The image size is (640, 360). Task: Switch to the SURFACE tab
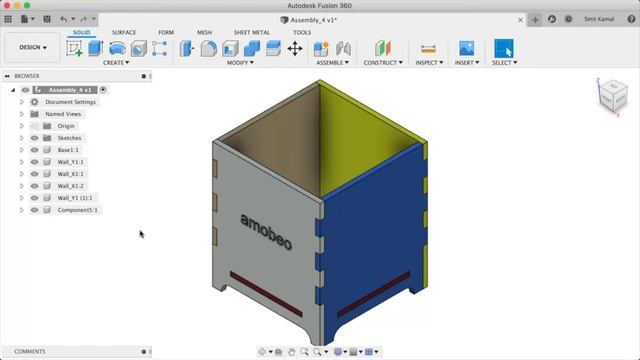(124, 32)
